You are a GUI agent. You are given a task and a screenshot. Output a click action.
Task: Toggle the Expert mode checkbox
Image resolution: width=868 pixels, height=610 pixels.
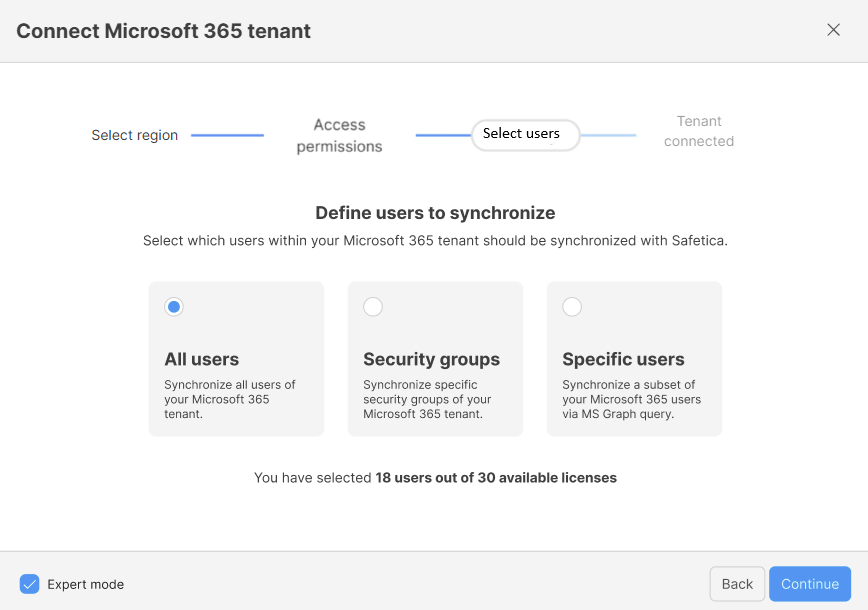coord(30,584)
